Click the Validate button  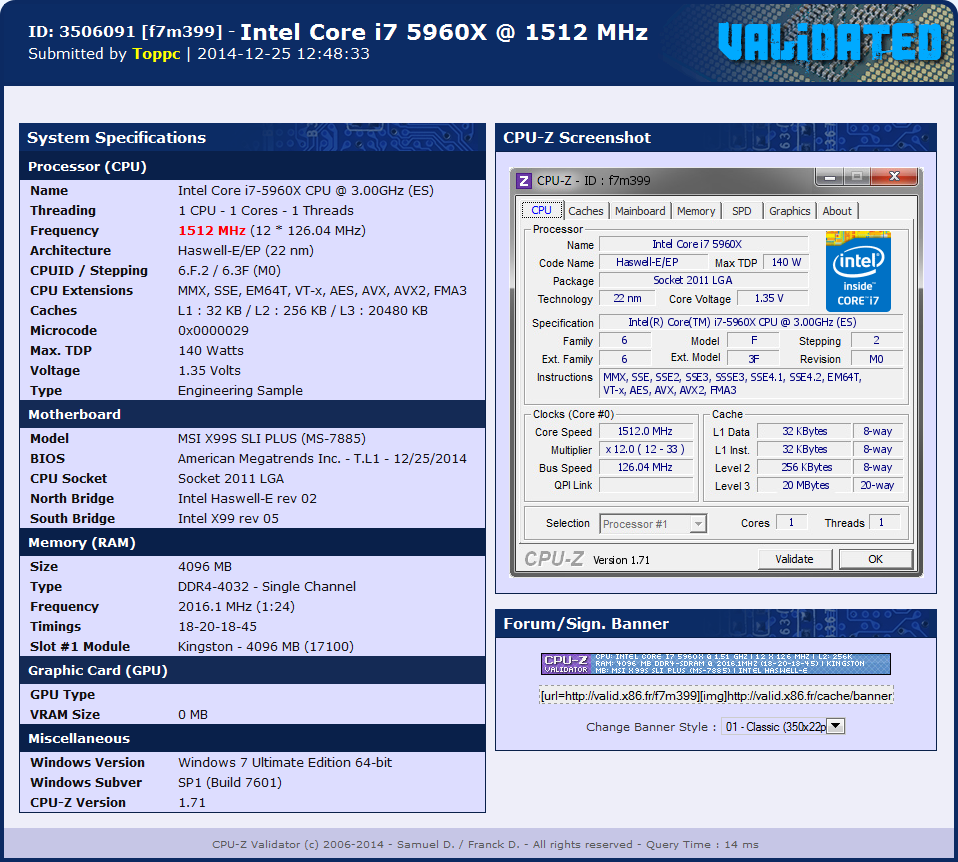click(794, 559)
